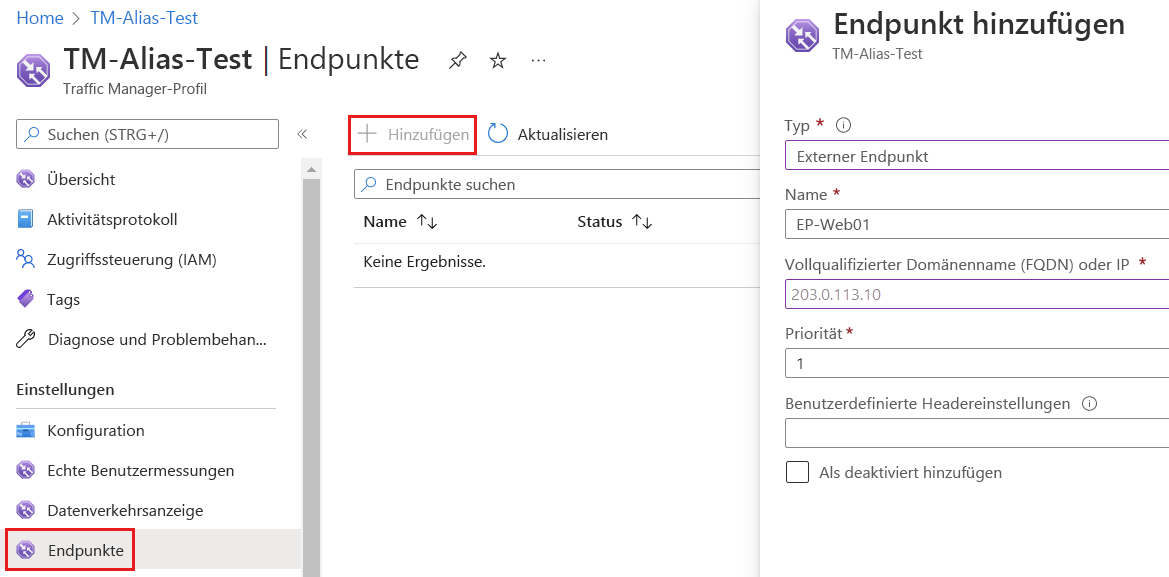The image size is (1169, 577).
Task: Enable the Als deaktiviert hinzufügen checkbox
Action: [797, 472]
